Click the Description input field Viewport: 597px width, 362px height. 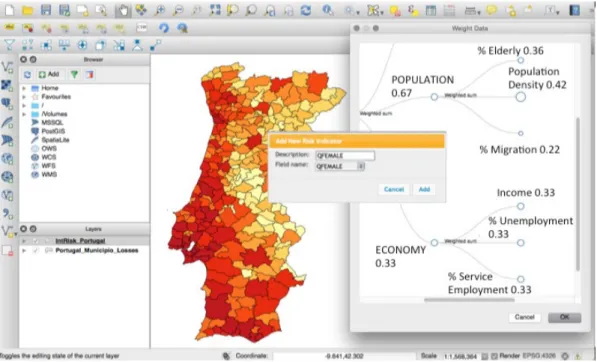(345, 155)
